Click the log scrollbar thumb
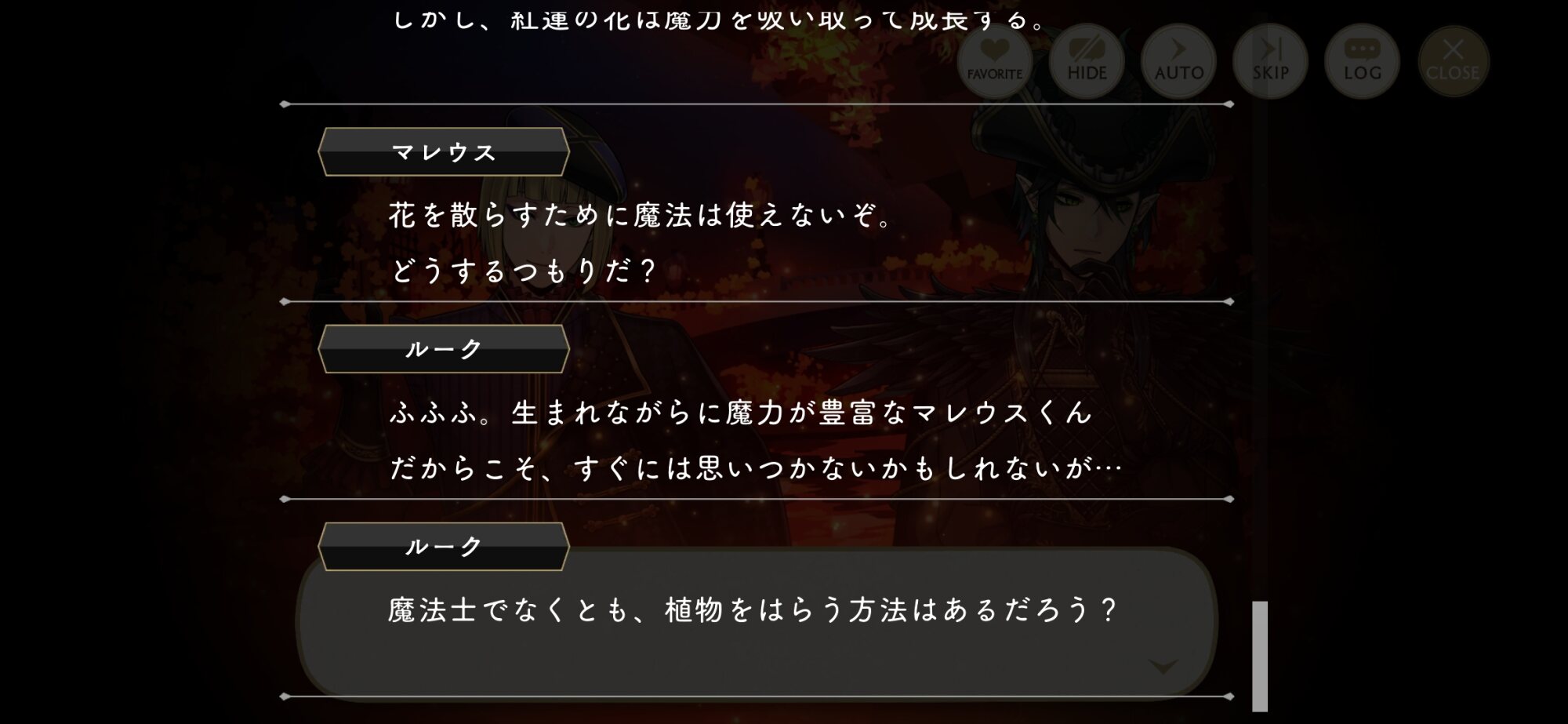This screenshot has height=724, width=1568. pyautogui.click(x=1260, y=656)
